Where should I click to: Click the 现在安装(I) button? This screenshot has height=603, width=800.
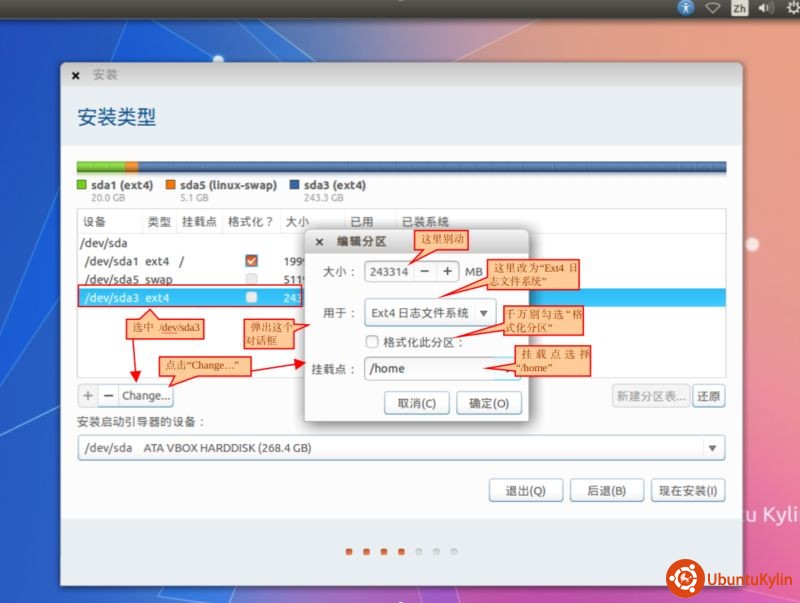point(687,491)
